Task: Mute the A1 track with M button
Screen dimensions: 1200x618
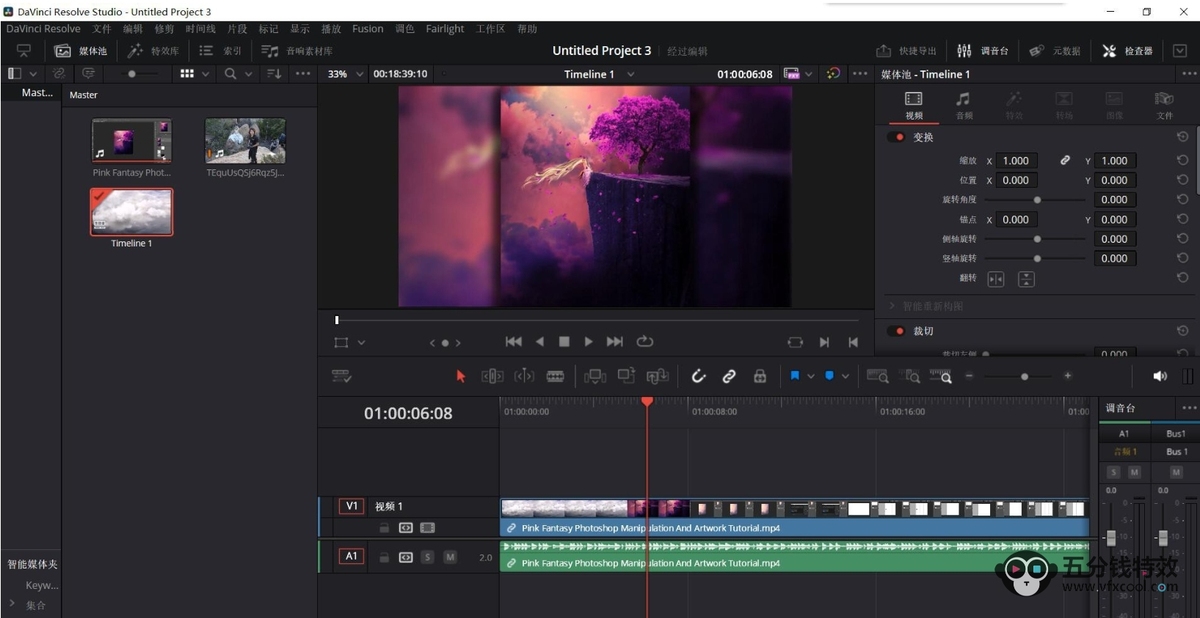Action: 450,557
